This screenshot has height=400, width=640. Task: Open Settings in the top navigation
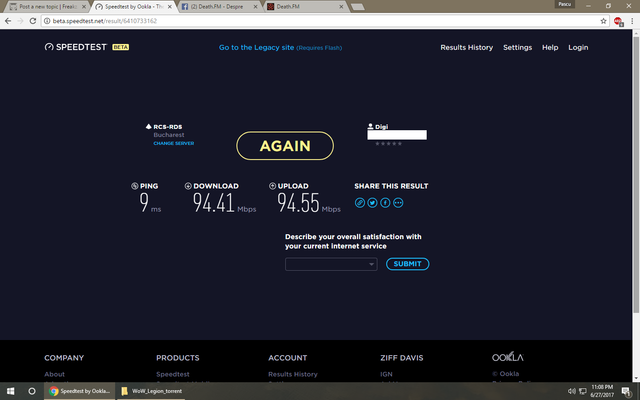(x=517, y=47)
